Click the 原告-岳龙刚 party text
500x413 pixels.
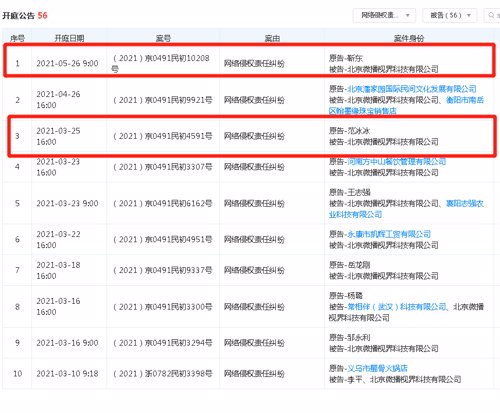pos(349,265)
